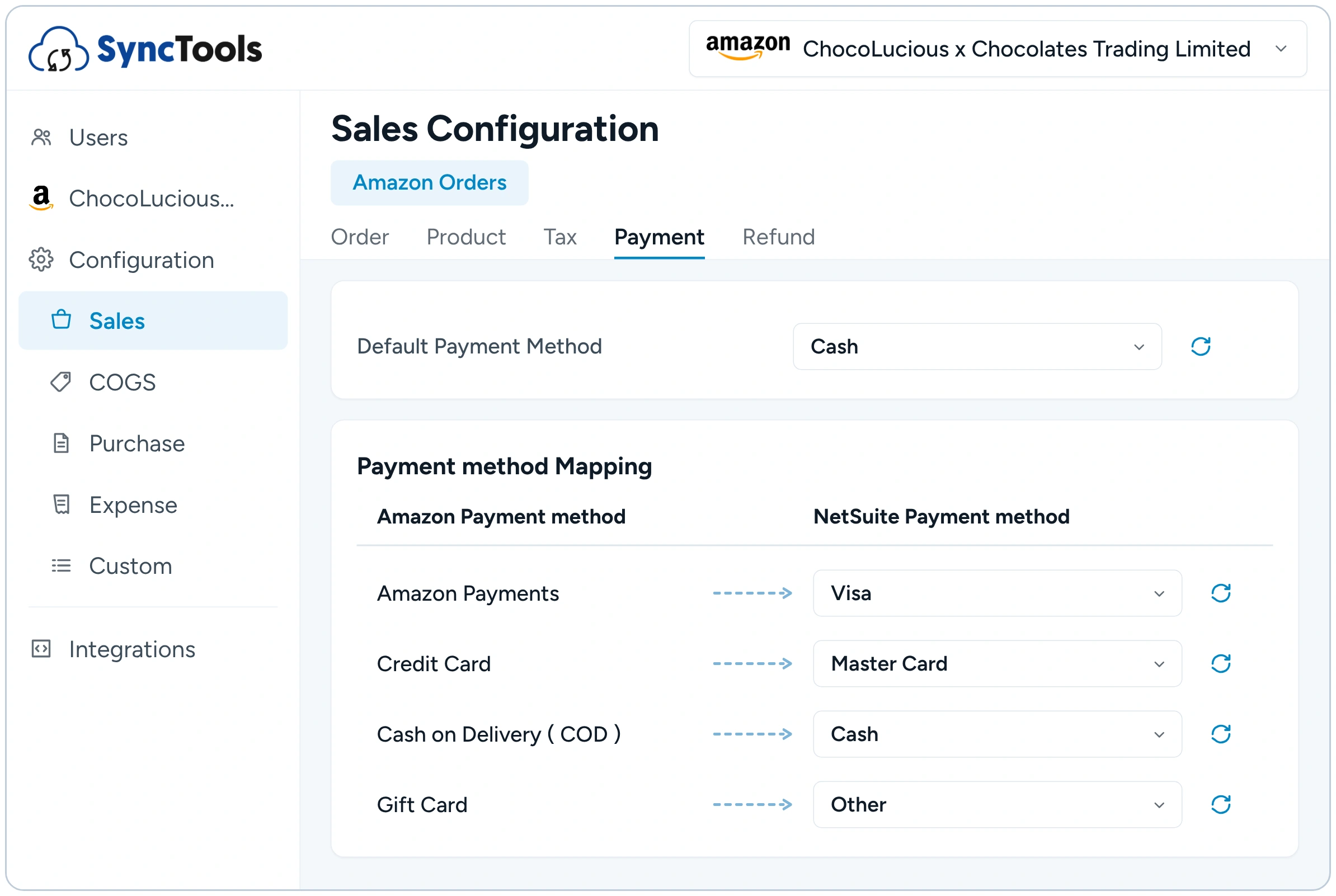The height and width of the screenshot is (896, 1336).
Task: Click the Purchase document icon
Action: pyautogui.click(x=61, y=443)
